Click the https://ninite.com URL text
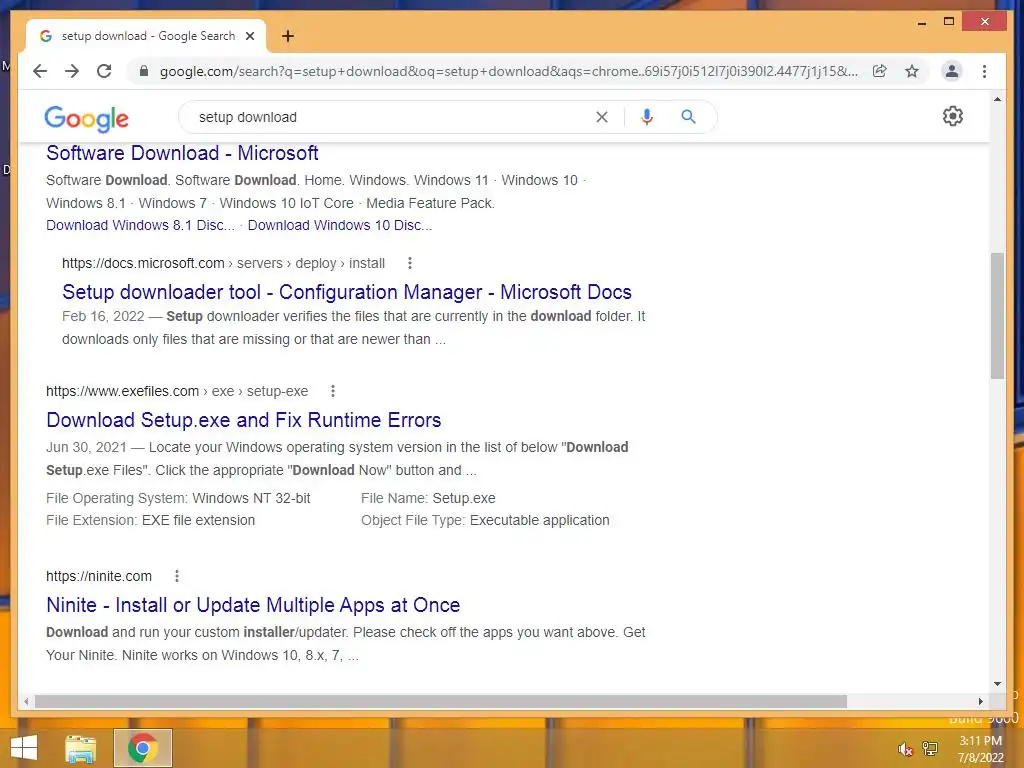 [x=99, y=576]
